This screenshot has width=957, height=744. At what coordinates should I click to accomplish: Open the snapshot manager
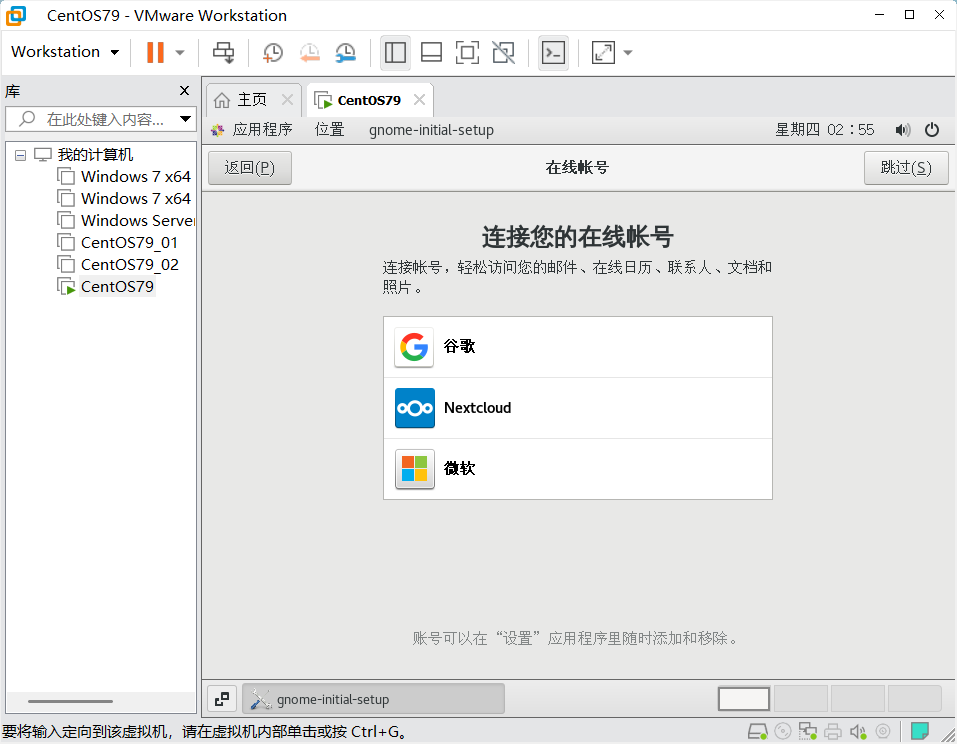pyautogui.click(x=345, y=52)
